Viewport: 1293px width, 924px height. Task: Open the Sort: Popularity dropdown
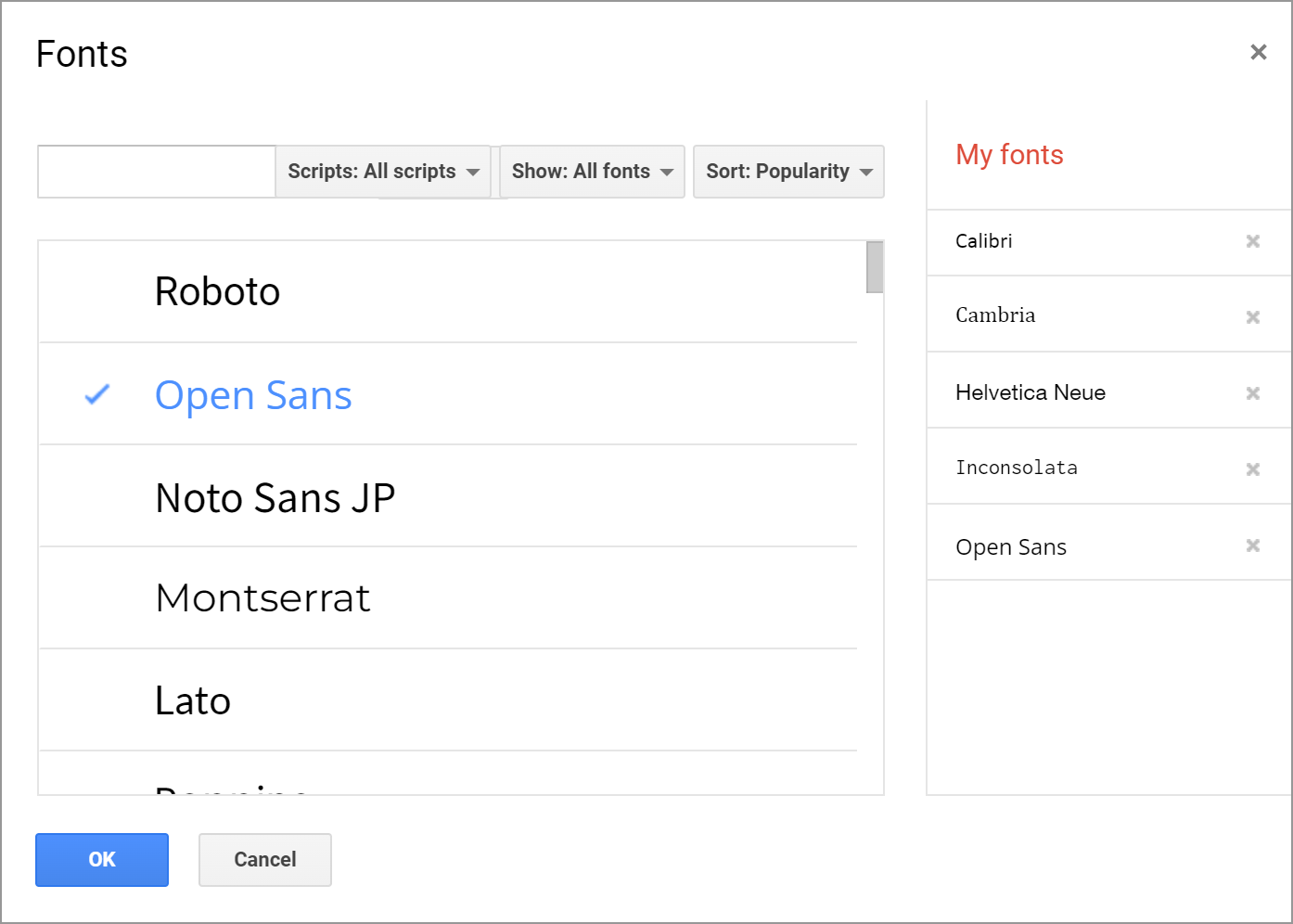[789, 172]
